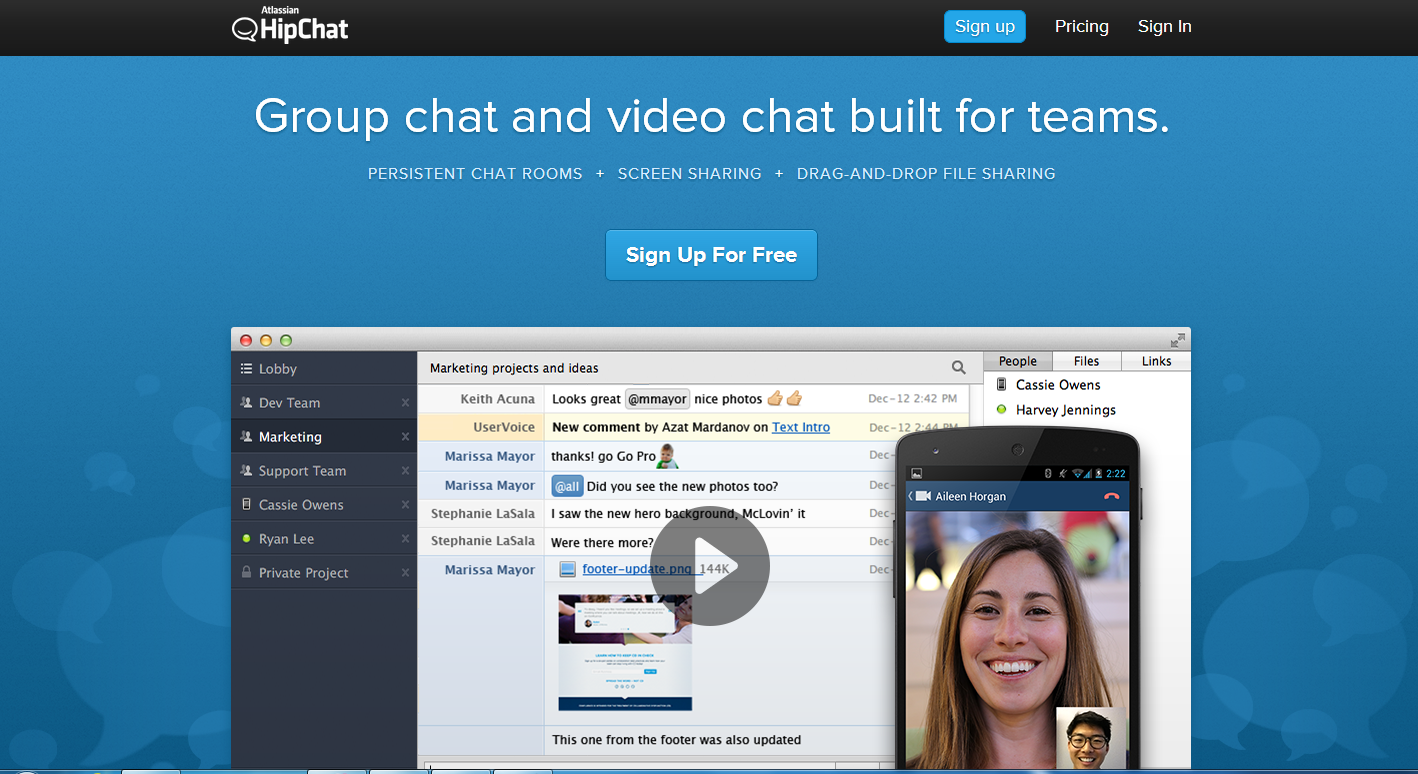Image resolution: width=1418 pixels, height=774 pixels.
Task: Click Stephanie LaSala beside hero background message
Action: (483, 514)
